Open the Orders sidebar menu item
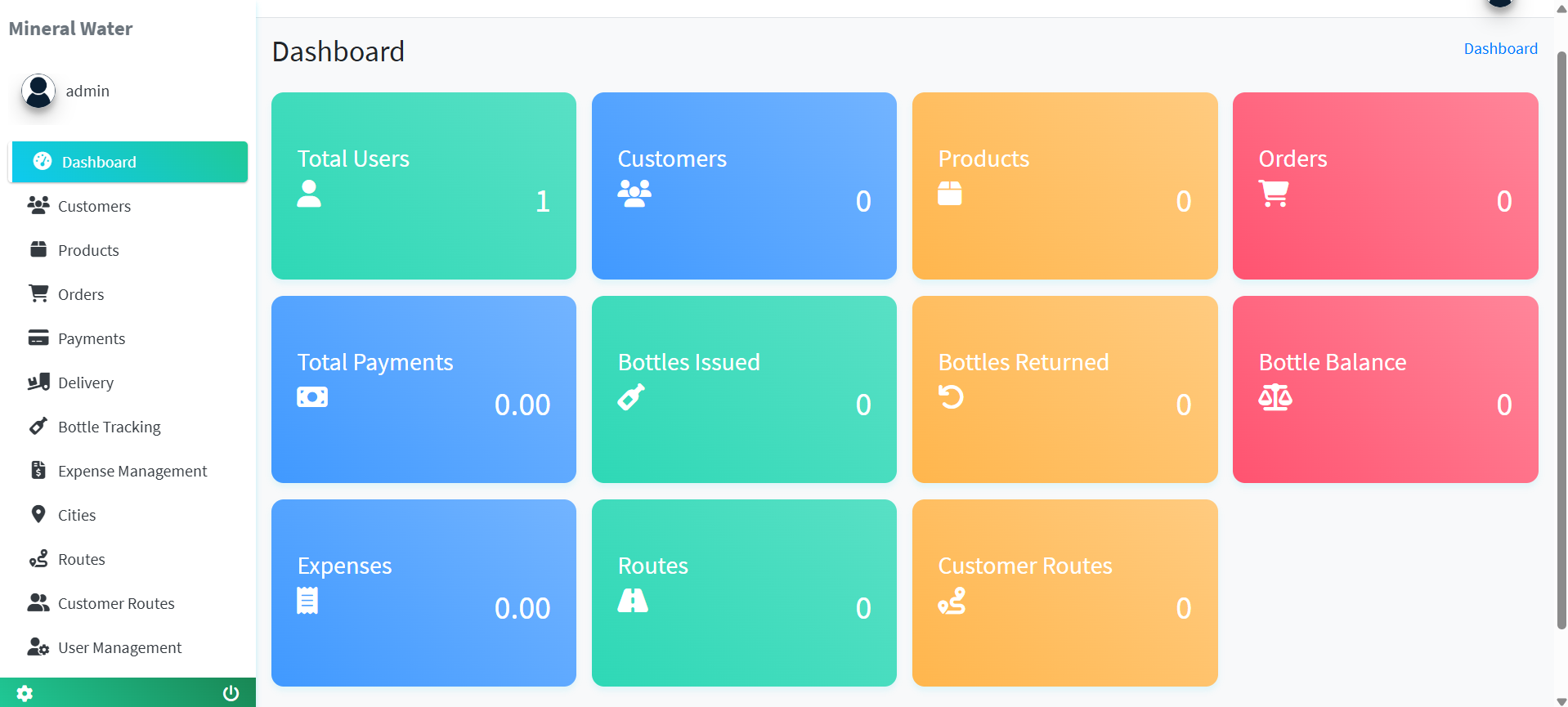The image size is (1568, 707). (x=128, y=294)
